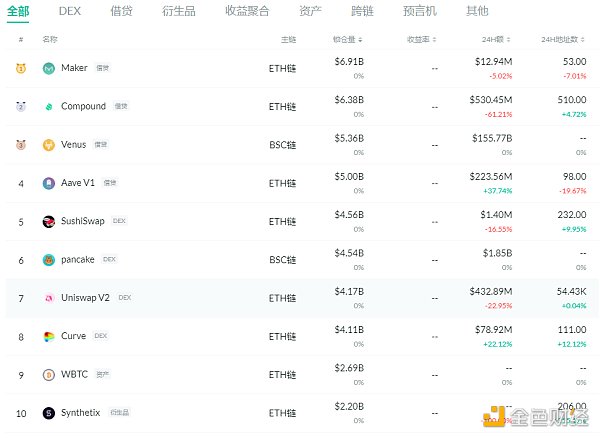Select the 全部 tab
The height and width of the screenshot is (438, 600).
point(18,11)
